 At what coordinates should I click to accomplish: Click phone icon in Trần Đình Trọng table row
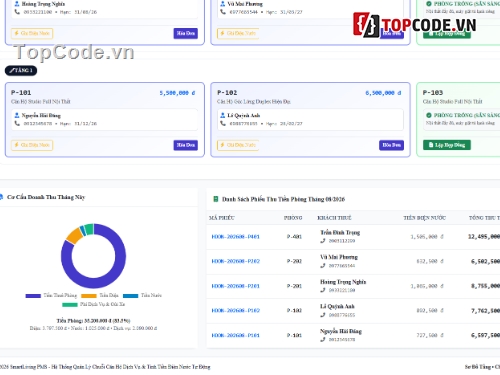323,241
